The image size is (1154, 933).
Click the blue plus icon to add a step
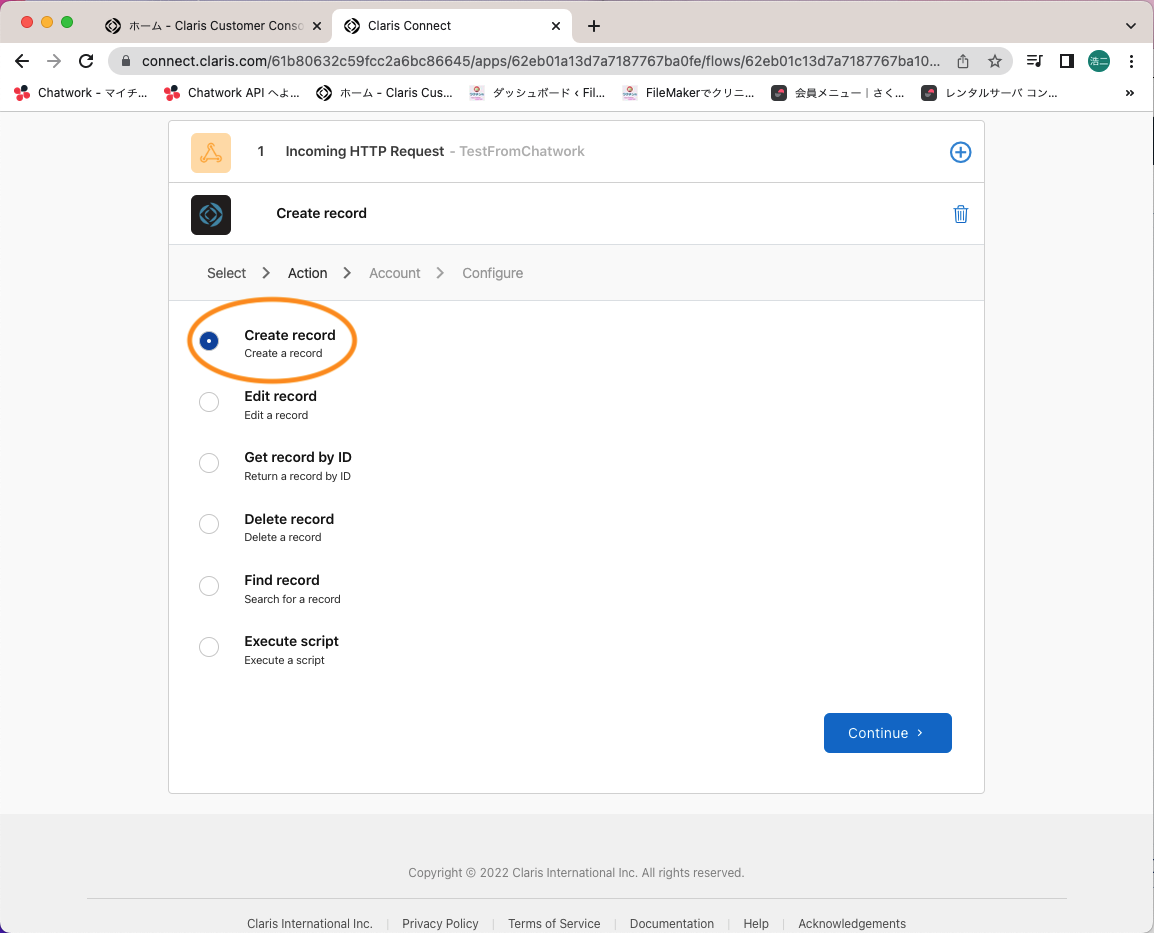tap(960, 152)
